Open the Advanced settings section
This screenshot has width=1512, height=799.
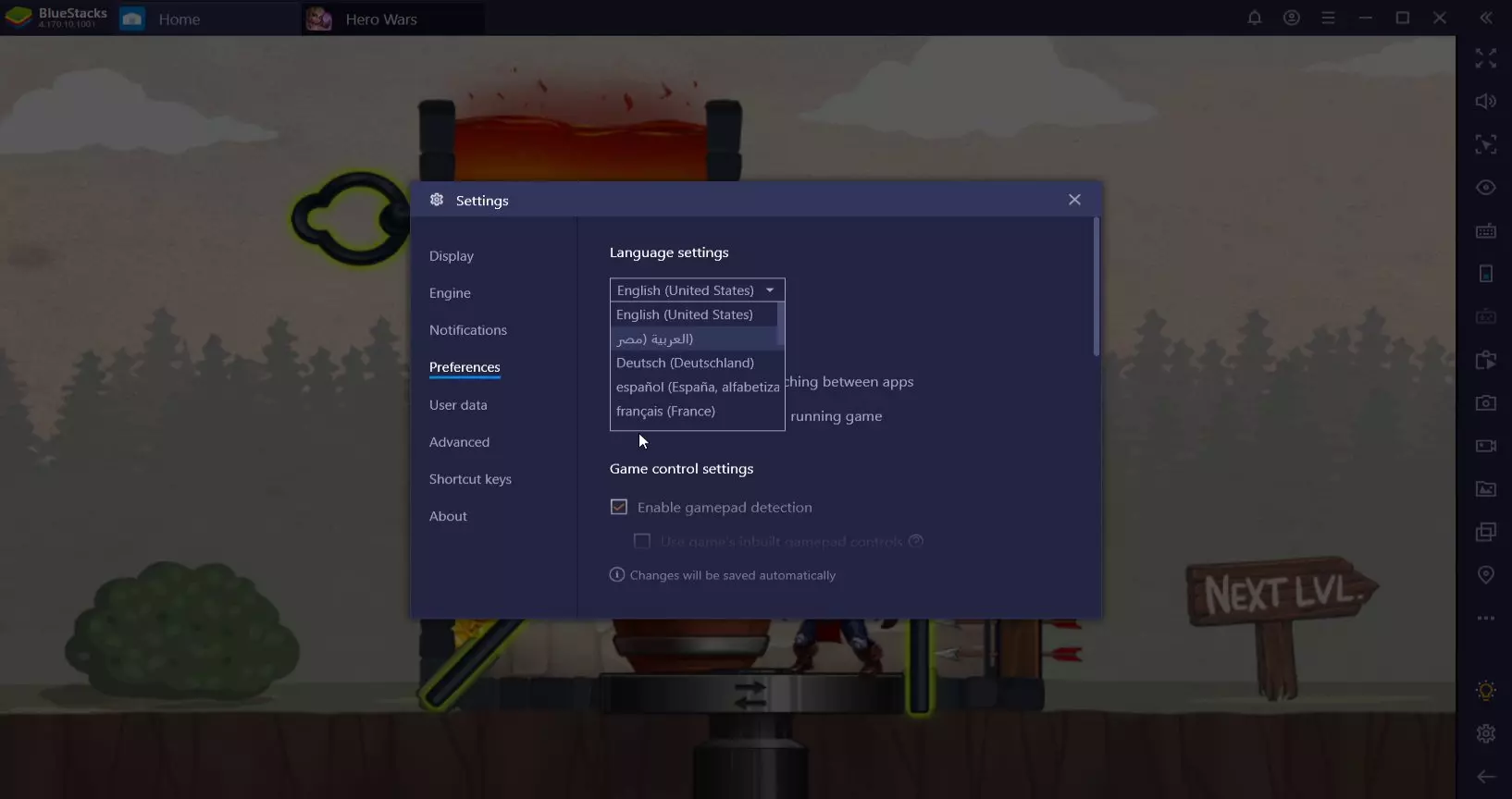pyautogui.click(x=459, y=442)
